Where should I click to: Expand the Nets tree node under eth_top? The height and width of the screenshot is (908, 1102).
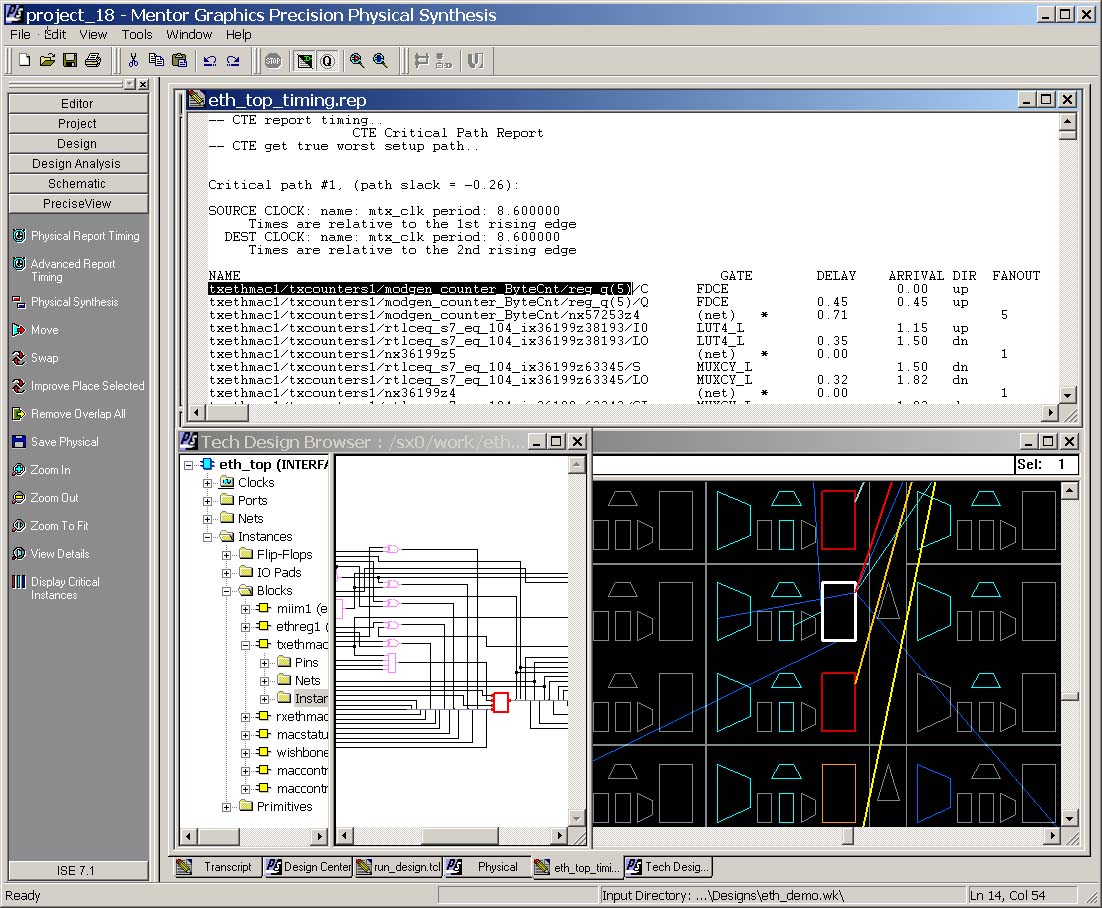tap(207, 519)
